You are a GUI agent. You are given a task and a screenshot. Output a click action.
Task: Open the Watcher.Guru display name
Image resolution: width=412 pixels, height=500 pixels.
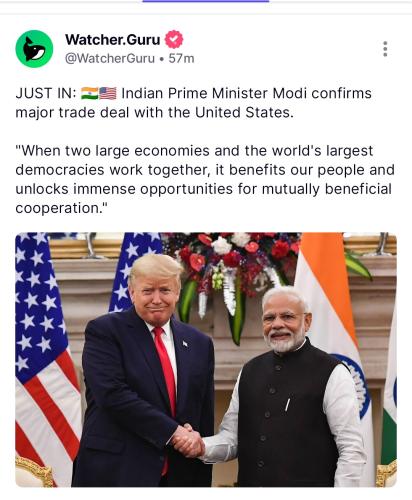coord(113,40)
